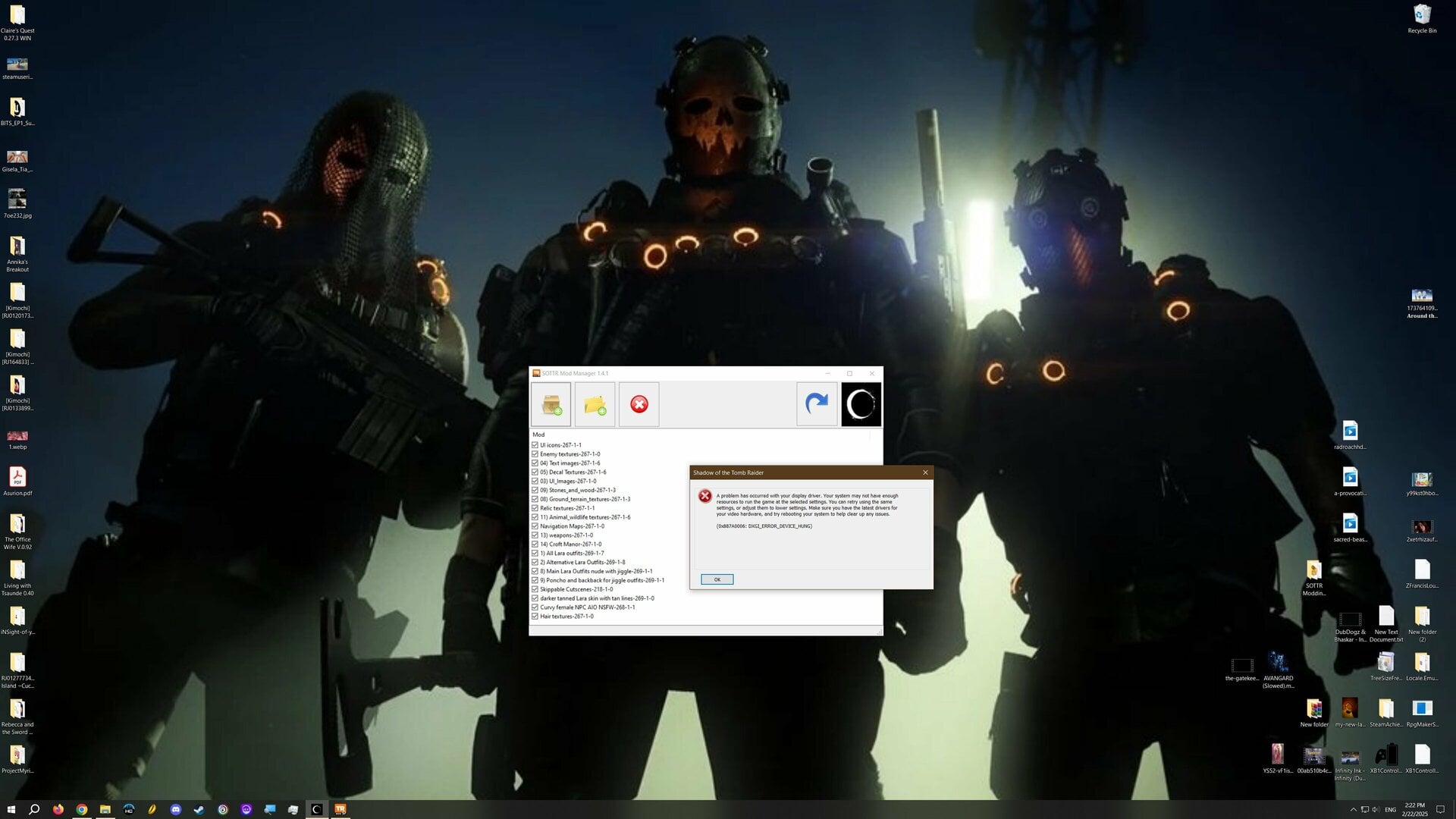Select the ProjectMyri desktop icon
The image size is (1456, 819).
tap(17, 759)
